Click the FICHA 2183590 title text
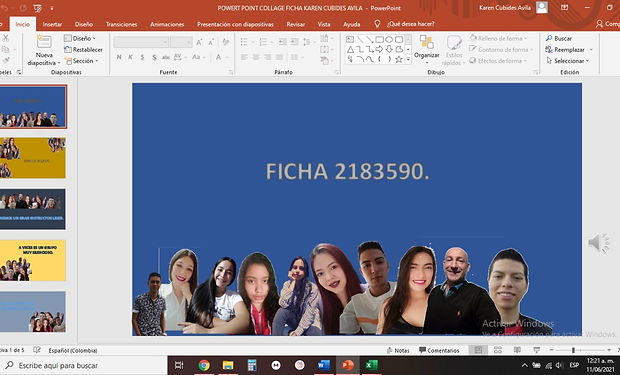Image resolution: width=620 pixels, height=375 pixels. point(347,171)
